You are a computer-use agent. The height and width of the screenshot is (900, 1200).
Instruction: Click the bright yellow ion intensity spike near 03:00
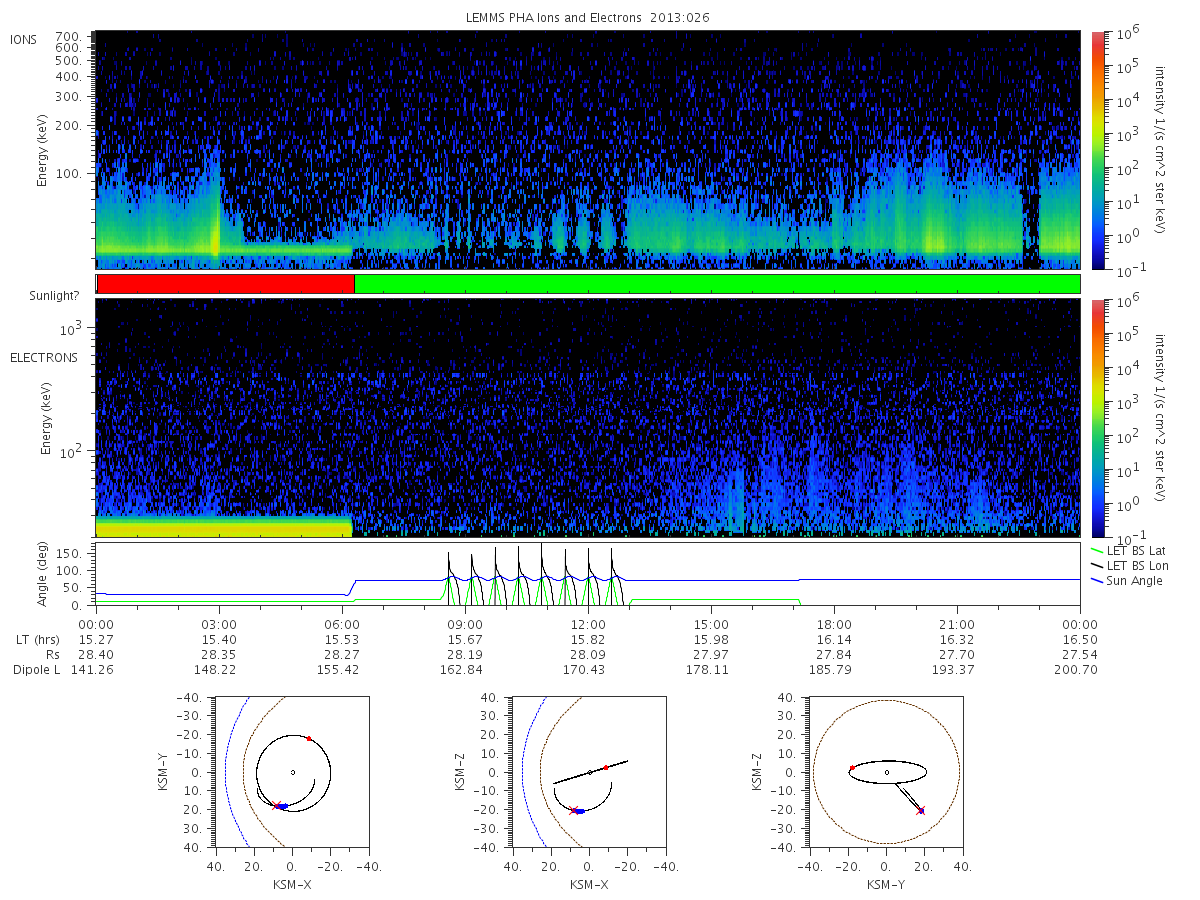coord(215,238)
